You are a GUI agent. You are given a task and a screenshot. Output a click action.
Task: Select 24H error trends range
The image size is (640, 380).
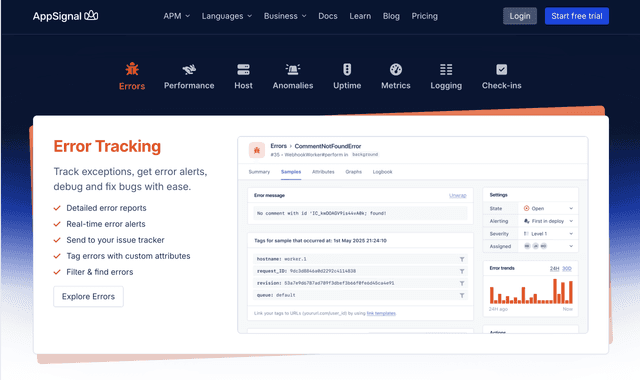(554, 268)
